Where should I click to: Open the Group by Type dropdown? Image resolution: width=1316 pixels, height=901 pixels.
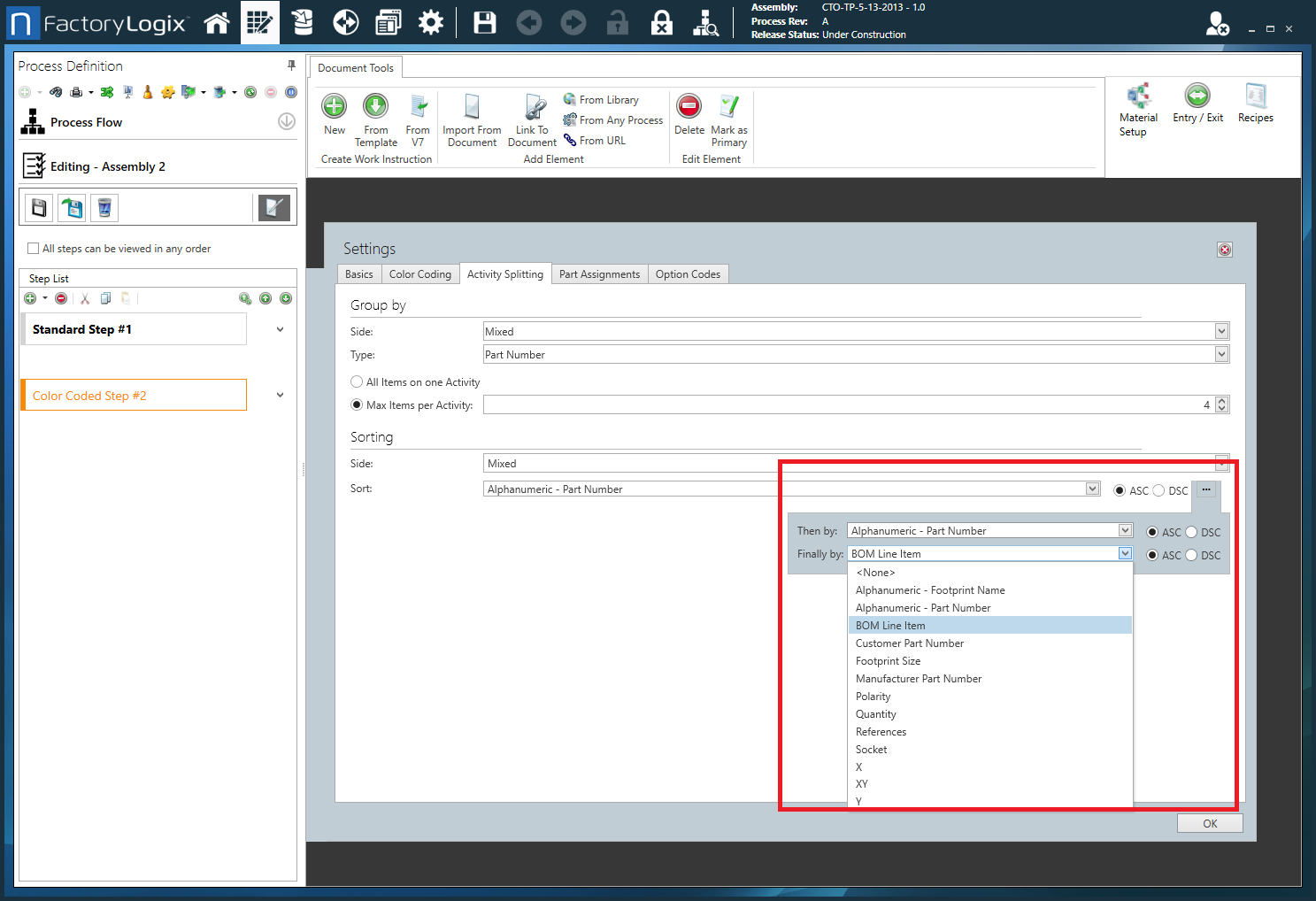point(1221,355)
